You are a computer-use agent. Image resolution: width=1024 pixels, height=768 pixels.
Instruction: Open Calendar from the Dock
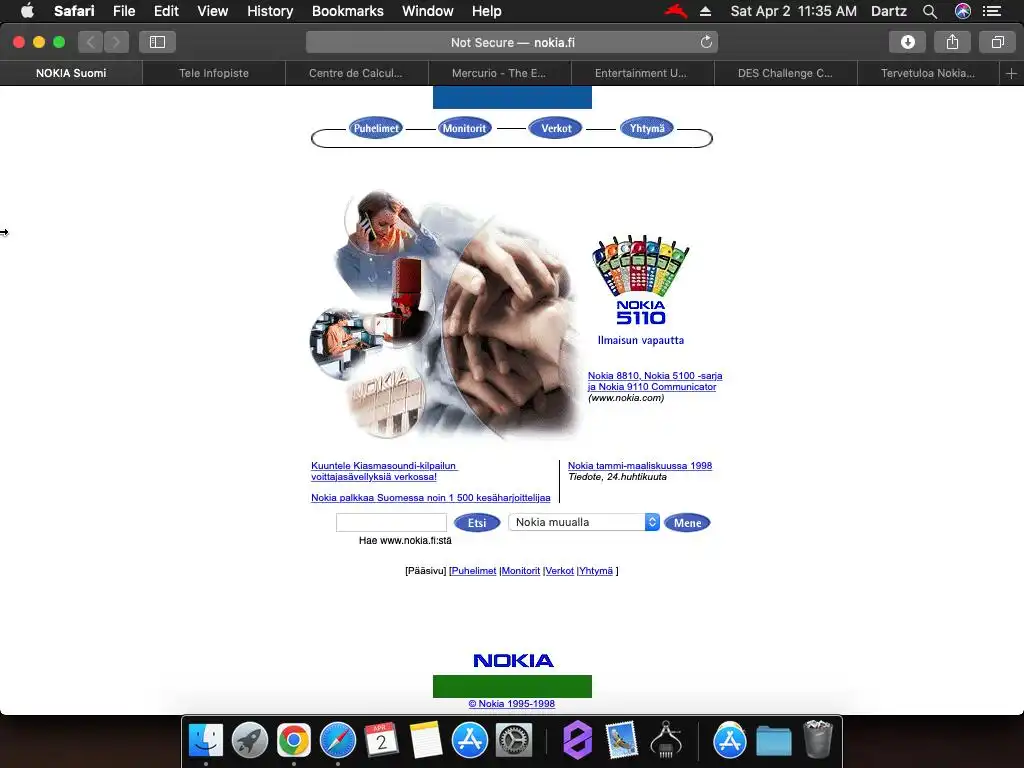point(381,740)
